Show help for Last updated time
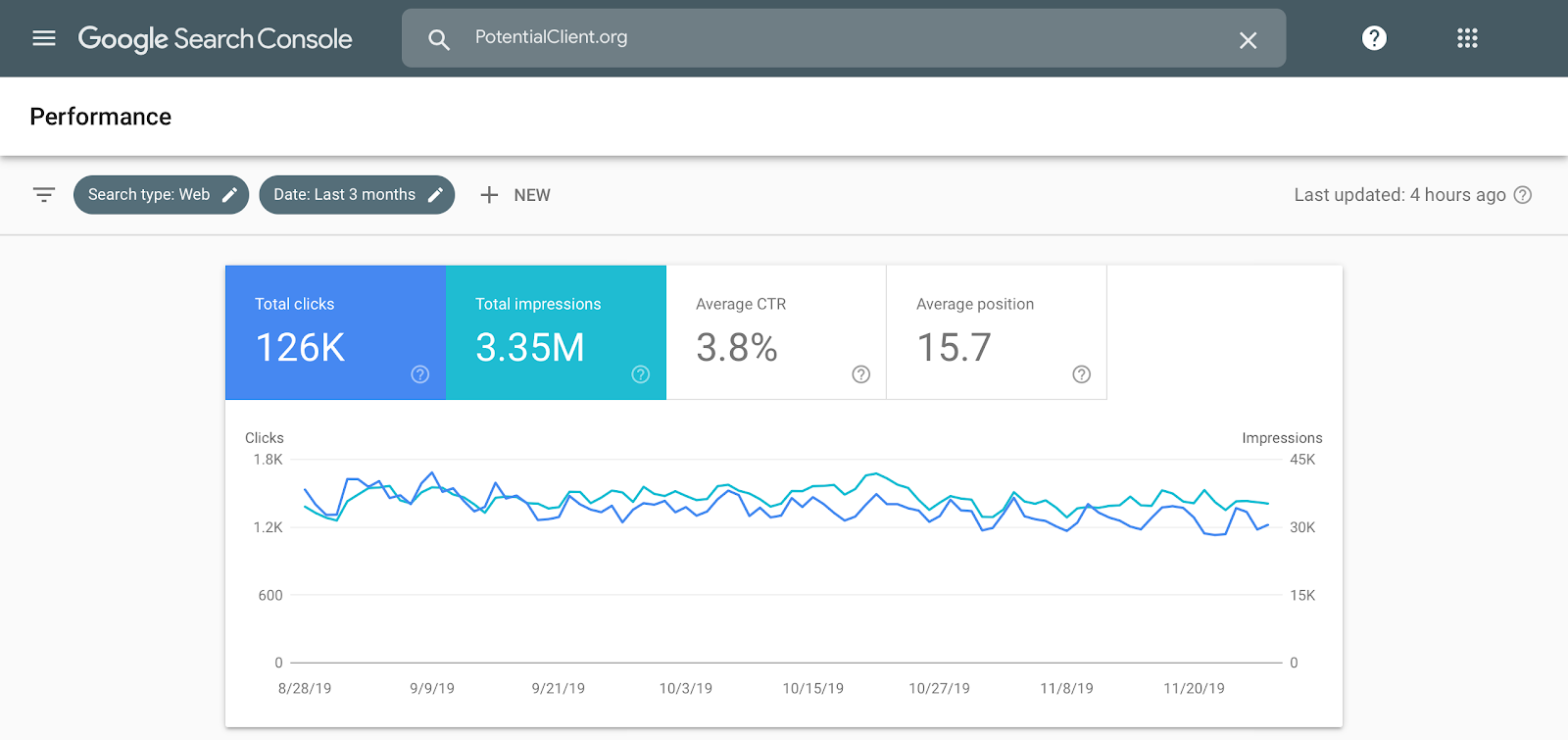The width and height of the screenshot is (1568, 740). (x=1522, y=195)
